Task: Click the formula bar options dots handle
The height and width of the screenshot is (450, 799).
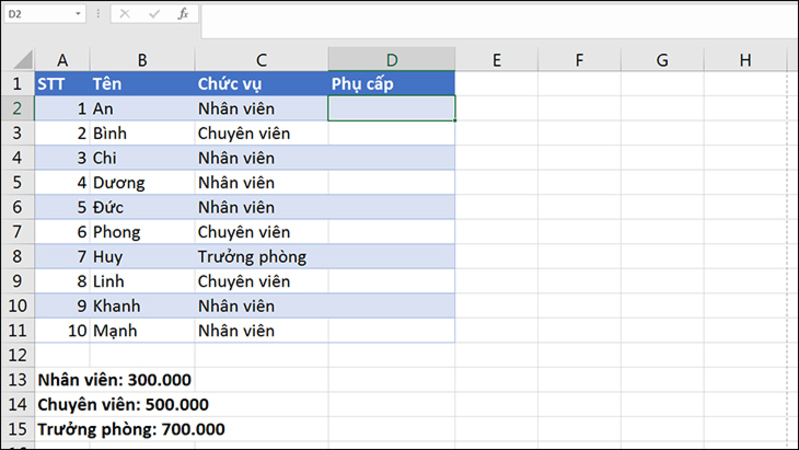Action: 98,14
